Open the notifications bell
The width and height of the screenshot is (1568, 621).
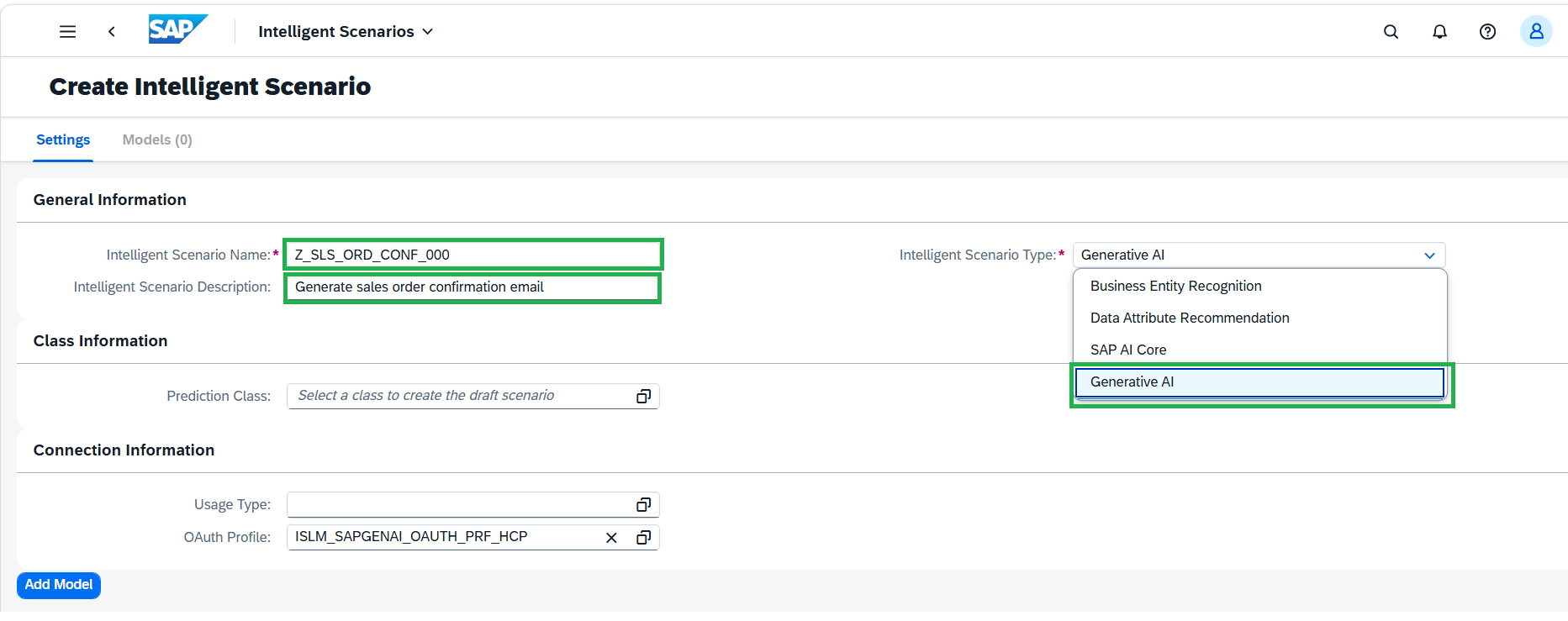pyautogui.click(x=1440, y=31)
